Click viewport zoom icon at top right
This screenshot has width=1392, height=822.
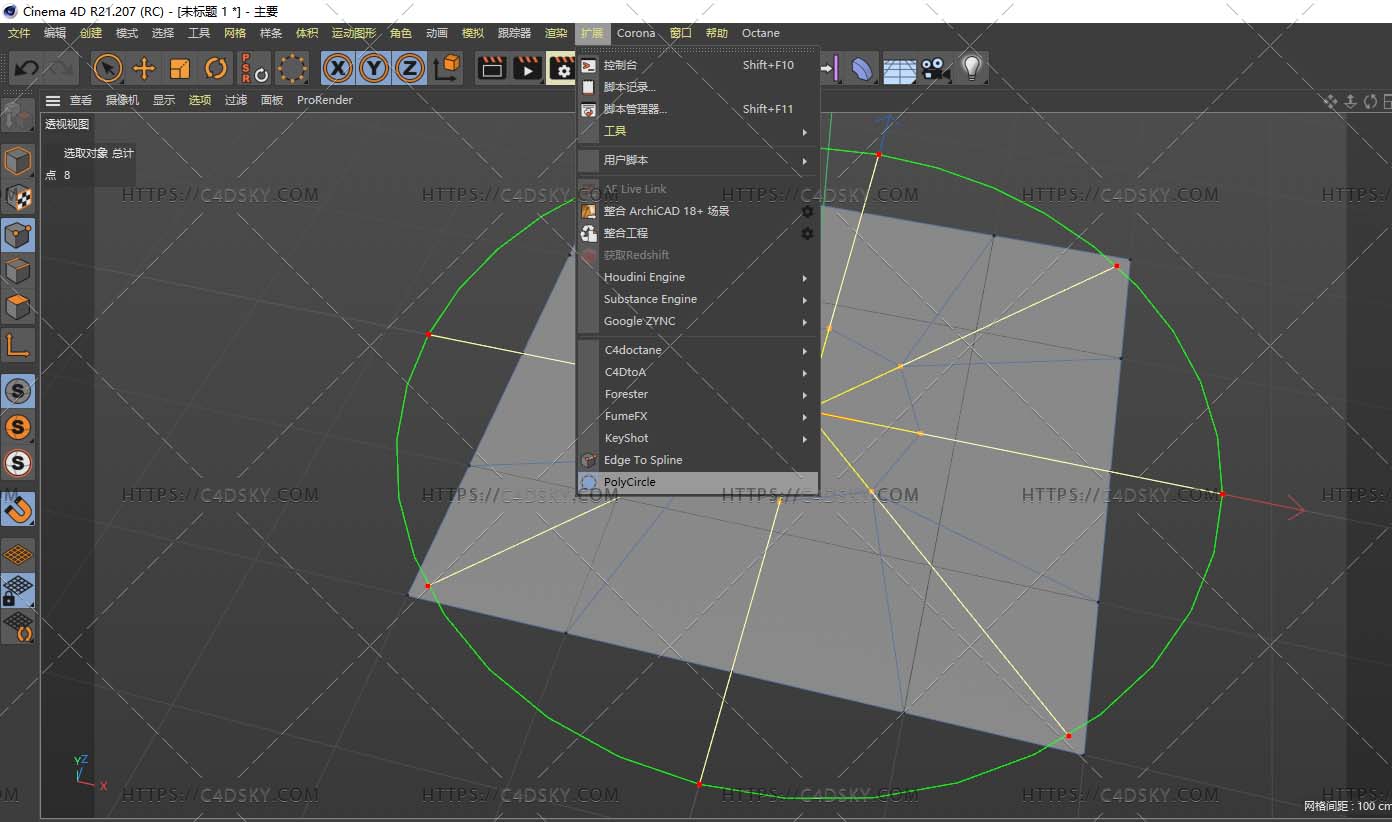click(x=1350, y=101)
